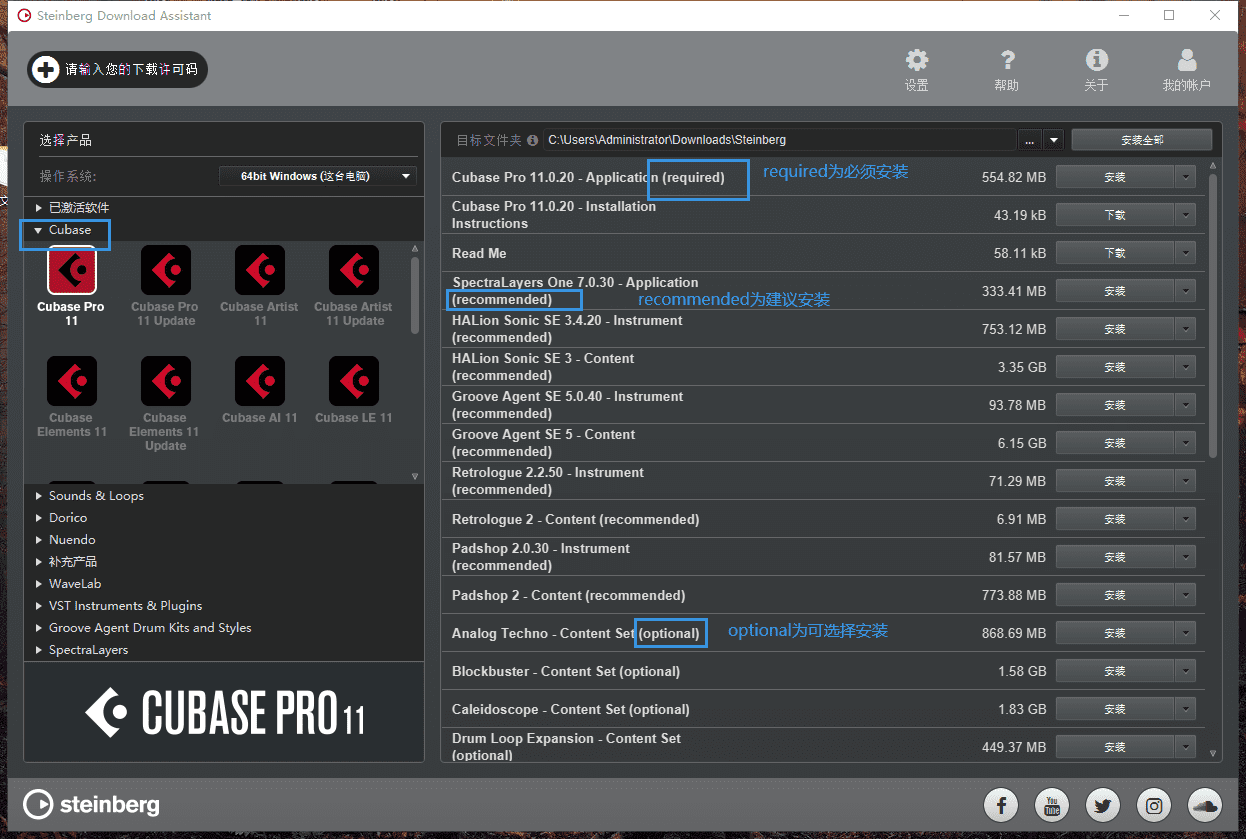This screenshot has height=839, width=1246.
Task: Expand the VST Instruments & Plugins category
Action: [39, 606]
